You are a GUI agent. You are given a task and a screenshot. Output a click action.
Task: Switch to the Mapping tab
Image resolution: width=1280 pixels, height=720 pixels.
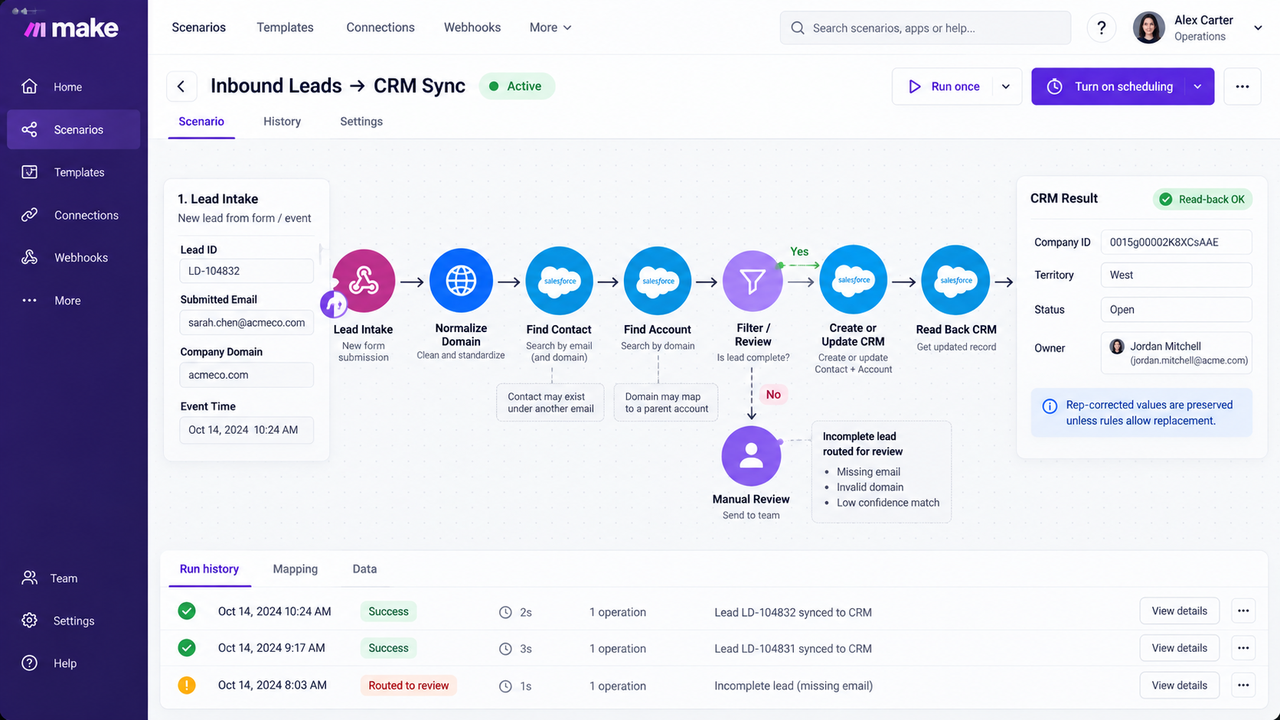point(295,569)
